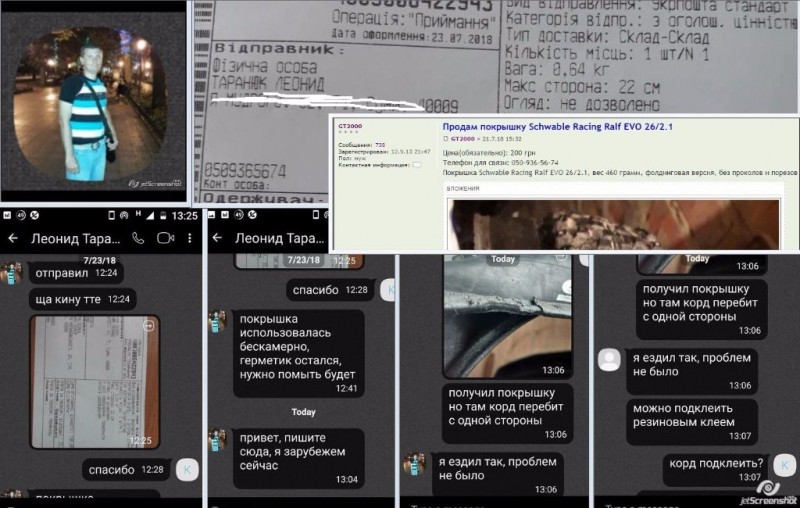Click the purple GT2000 username in forum sidebar
This screenshot has height=508, width=800.
click(350, 127)
